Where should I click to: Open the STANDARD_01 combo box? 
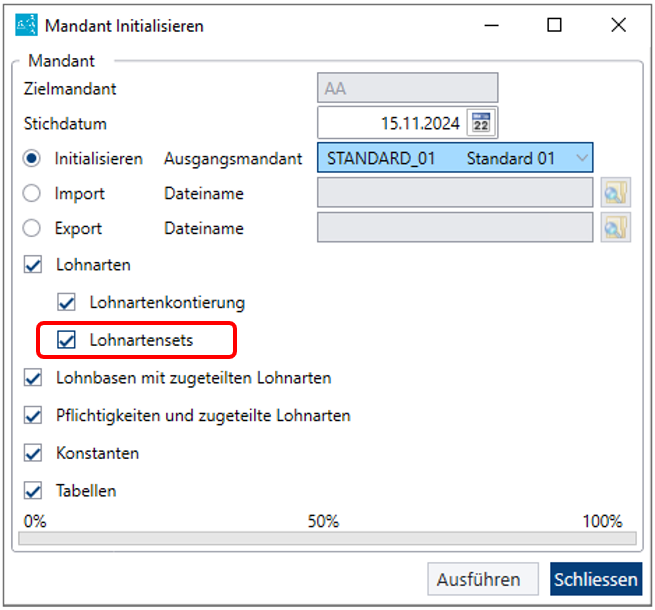click(x=455, y=158)
